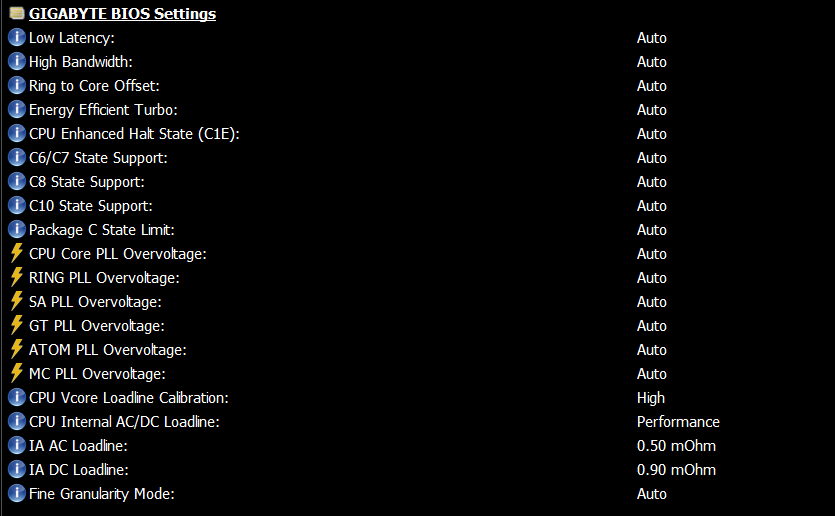Select the SA PLL Overvoltage row label
This screenshot has height=516, width=835.
coord(95,302)
